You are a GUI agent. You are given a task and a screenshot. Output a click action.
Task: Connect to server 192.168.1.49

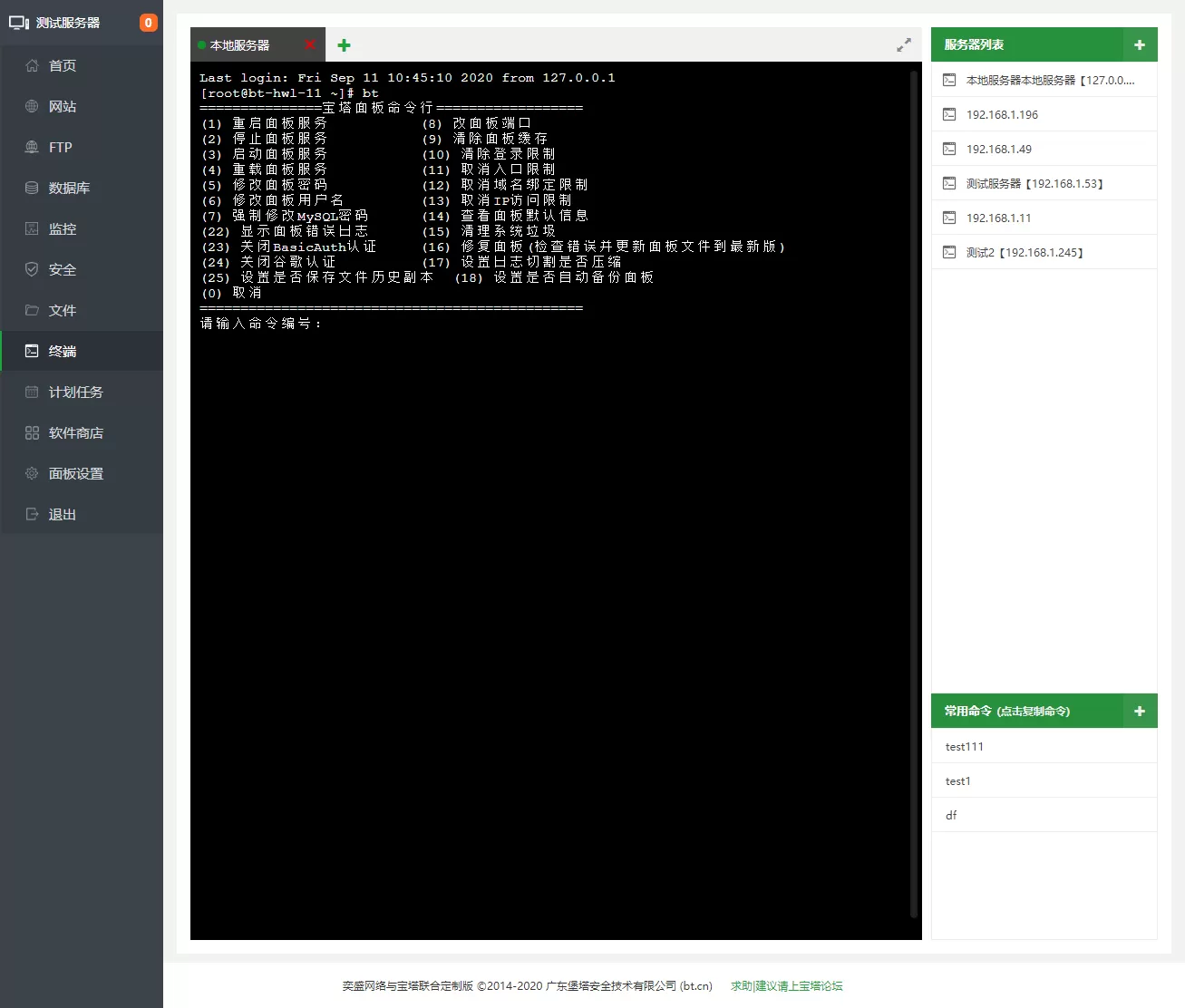(x=998, y=149)
